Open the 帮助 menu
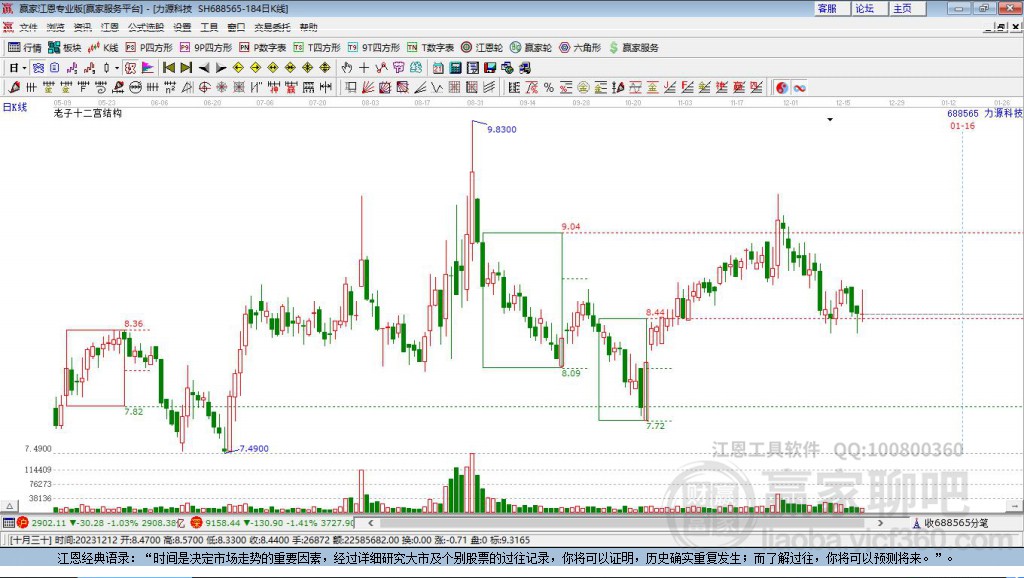Viewport: 1024px width, 578px height. [x=308, y=27]
